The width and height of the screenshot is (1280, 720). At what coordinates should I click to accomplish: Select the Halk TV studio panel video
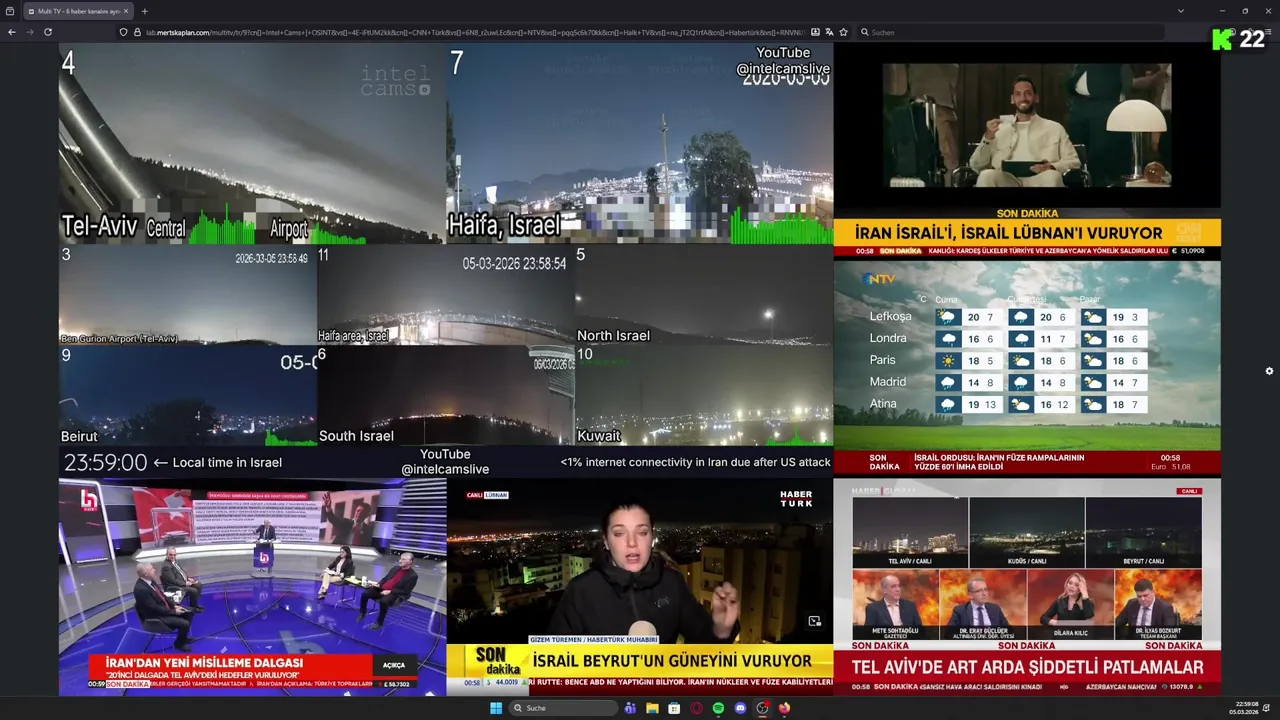pos(252,587)
